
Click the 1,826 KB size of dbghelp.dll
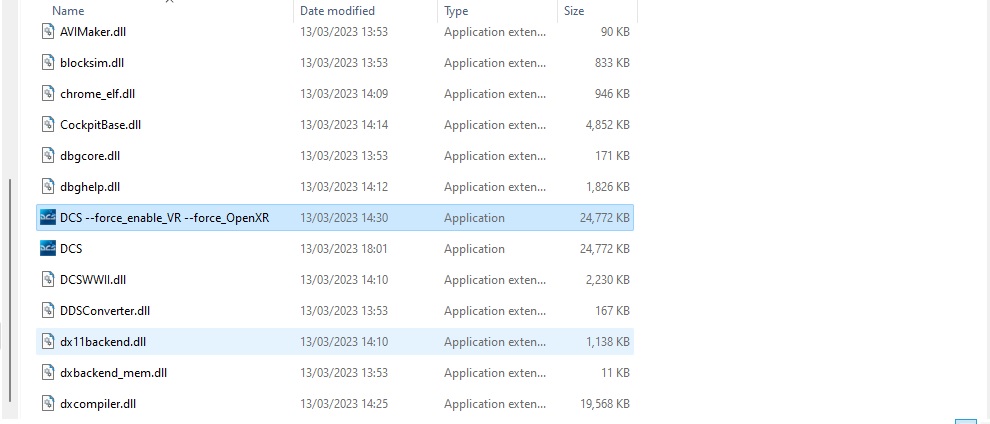click(607, 187)
